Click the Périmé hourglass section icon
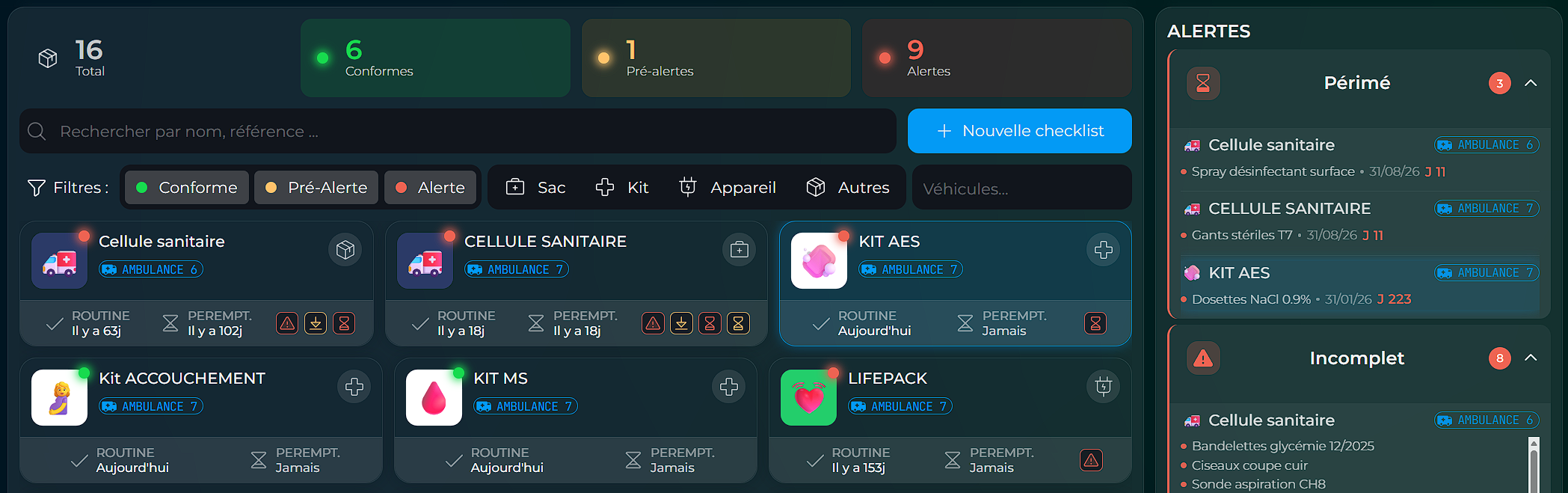1568x493 pixels. 1203,83
